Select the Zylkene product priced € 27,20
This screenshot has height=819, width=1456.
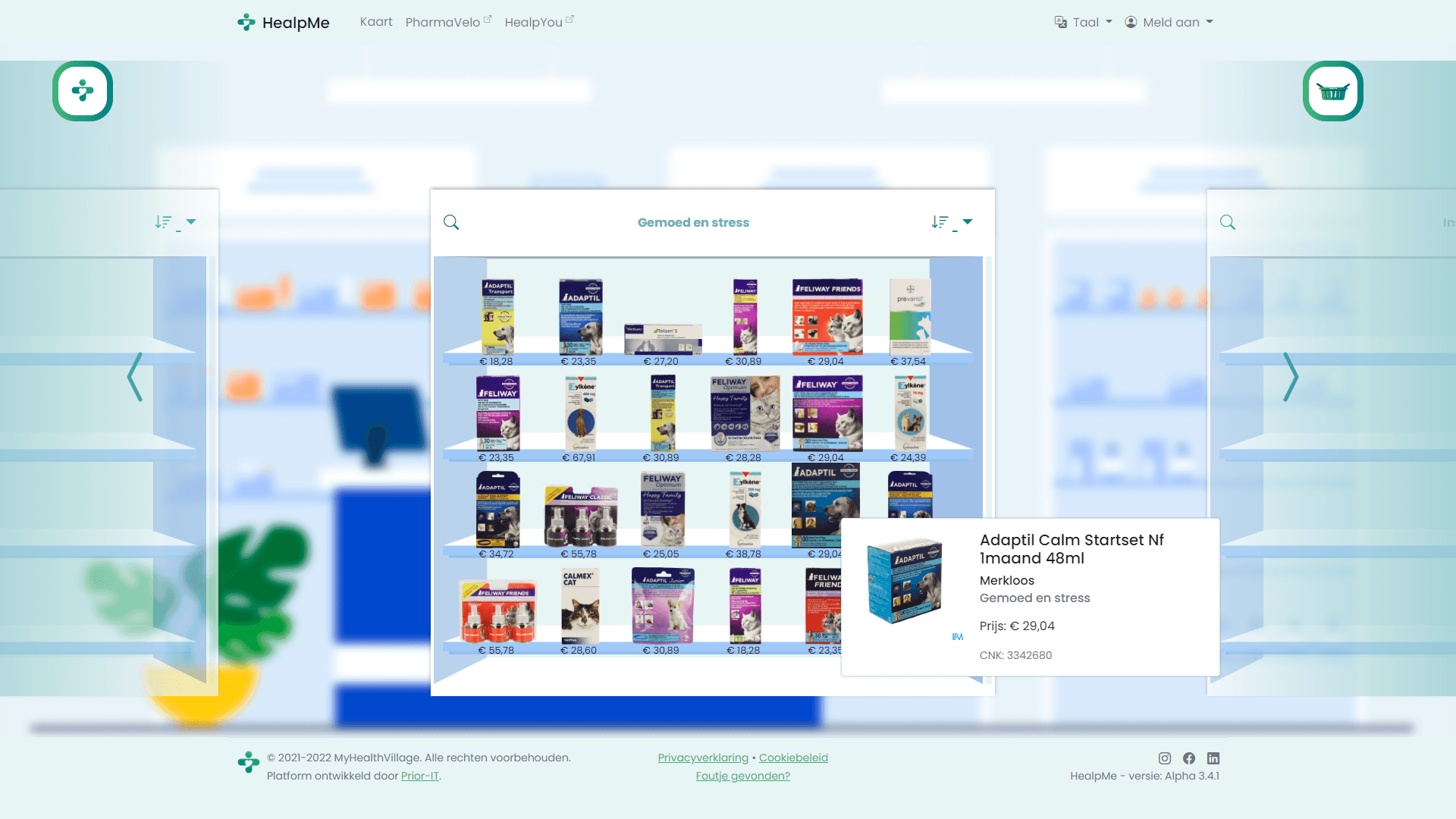(x=663, y=339)
